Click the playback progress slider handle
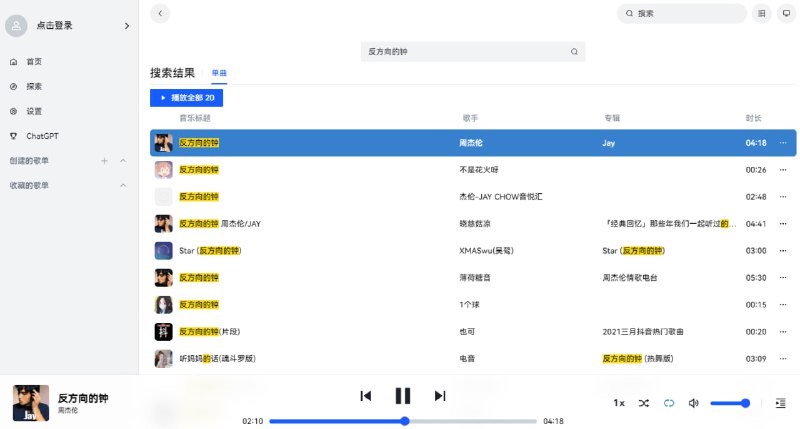The width and height of the screenshot is (800, 429). 405,421
